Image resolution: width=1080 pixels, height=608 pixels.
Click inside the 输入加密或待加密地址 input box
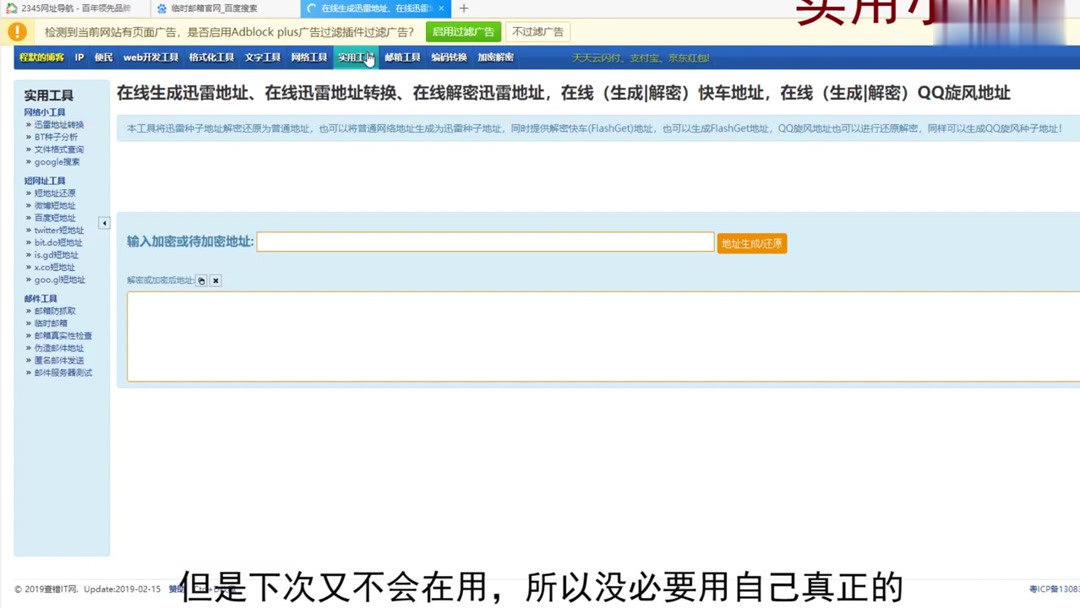(x=483, y=241)
